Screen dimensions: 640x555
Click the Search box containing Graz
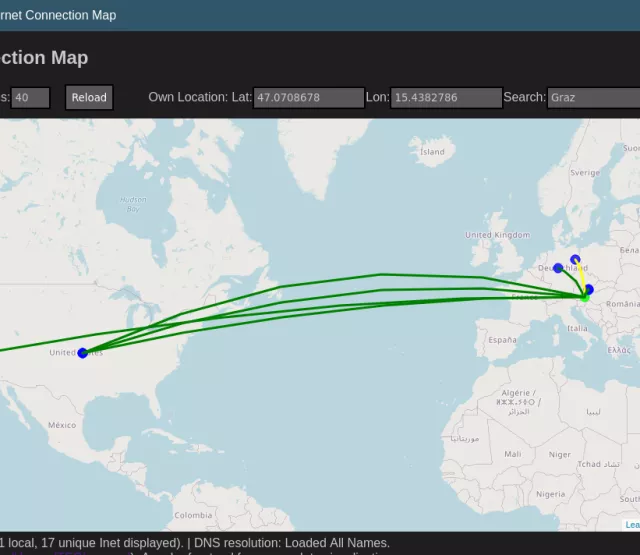tap(593, 98)
